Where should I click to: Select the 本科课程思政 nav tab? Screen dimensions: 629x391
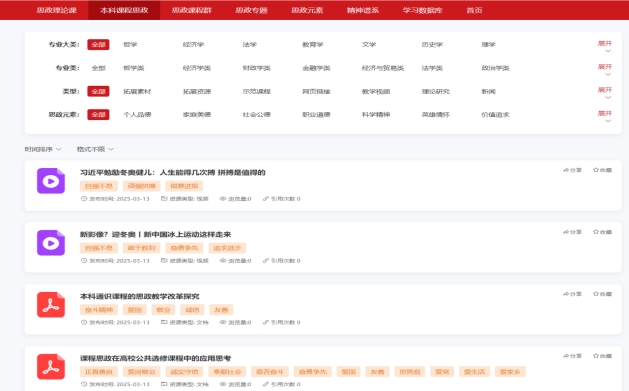click(x=124, y=10)
